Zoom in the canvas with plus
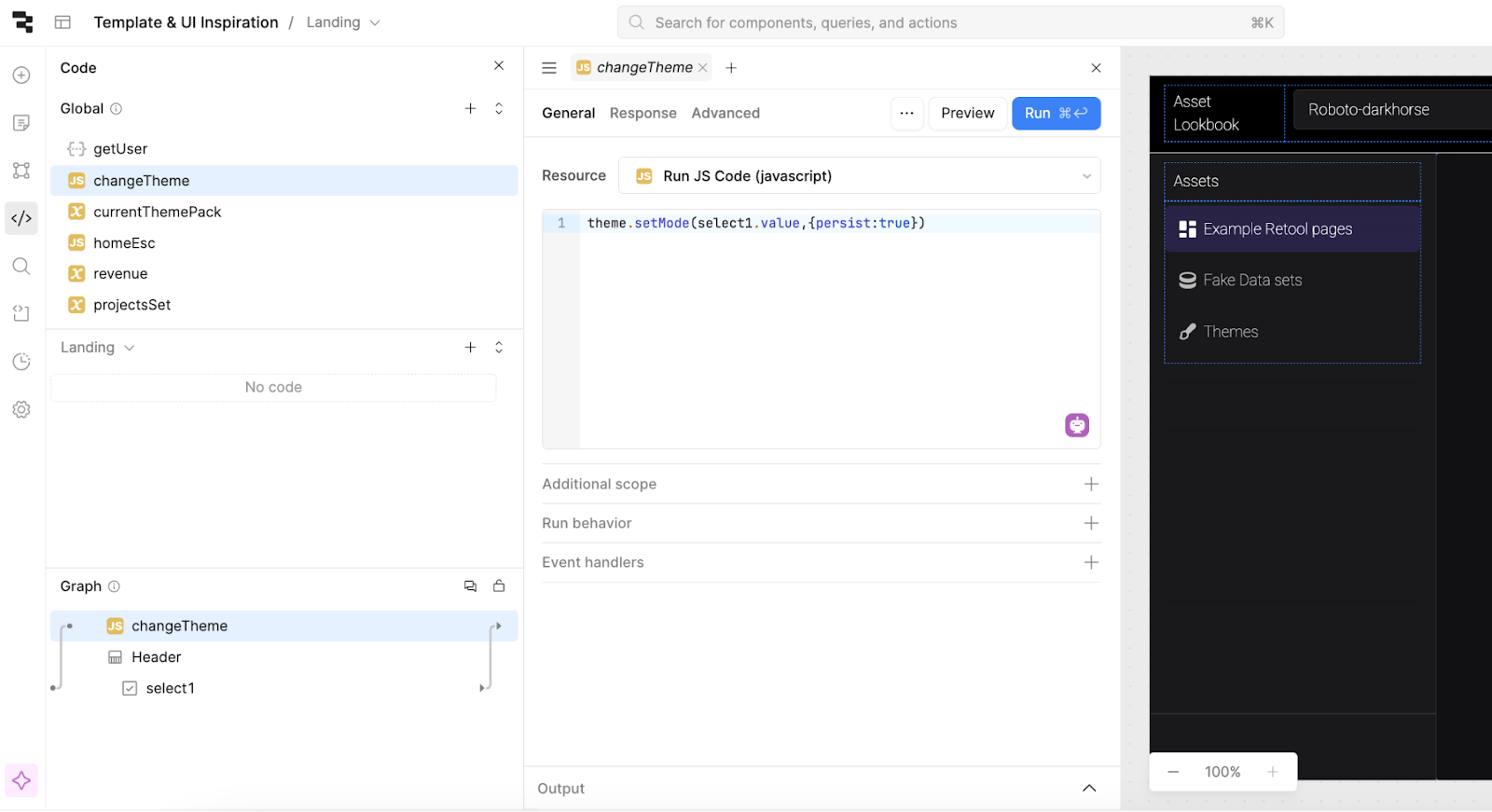This screenshot has width=1492, height=812. pos(1272,772)
